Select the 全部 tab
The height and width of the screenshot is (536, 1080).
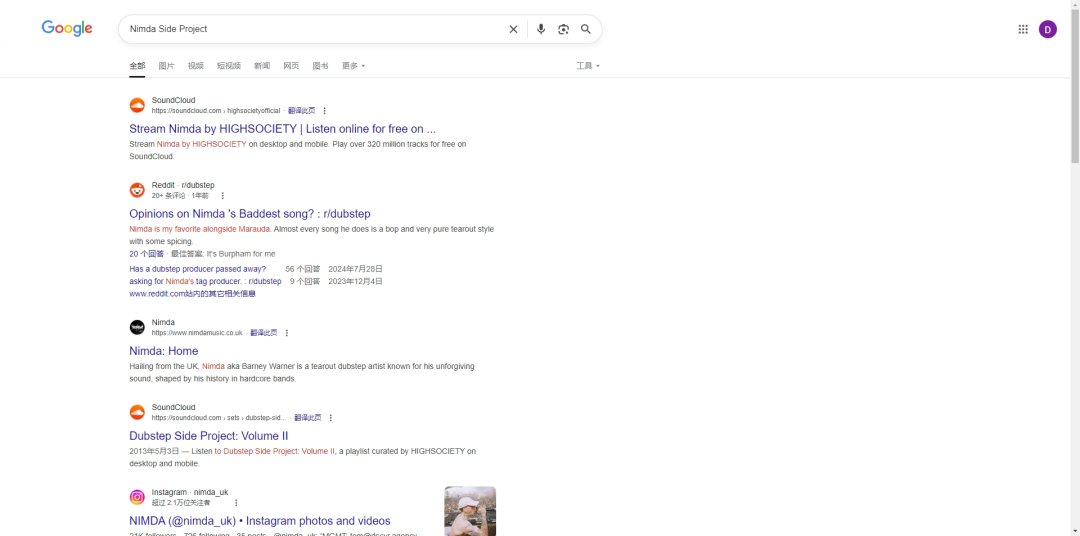pyautogui.click(x=137, y=66)
